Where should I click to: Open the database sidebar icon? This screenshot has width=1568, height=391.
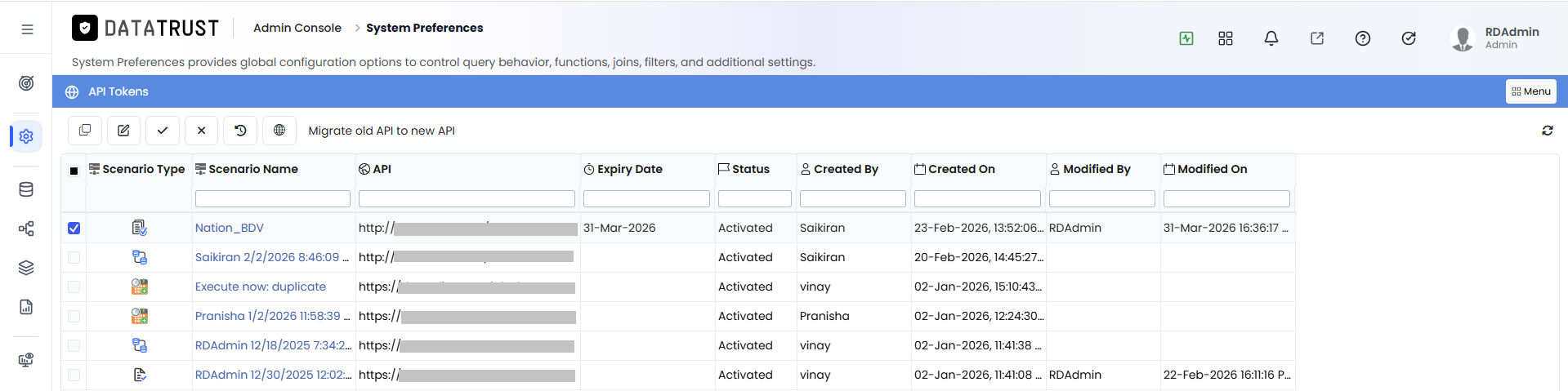click(26, 189)
